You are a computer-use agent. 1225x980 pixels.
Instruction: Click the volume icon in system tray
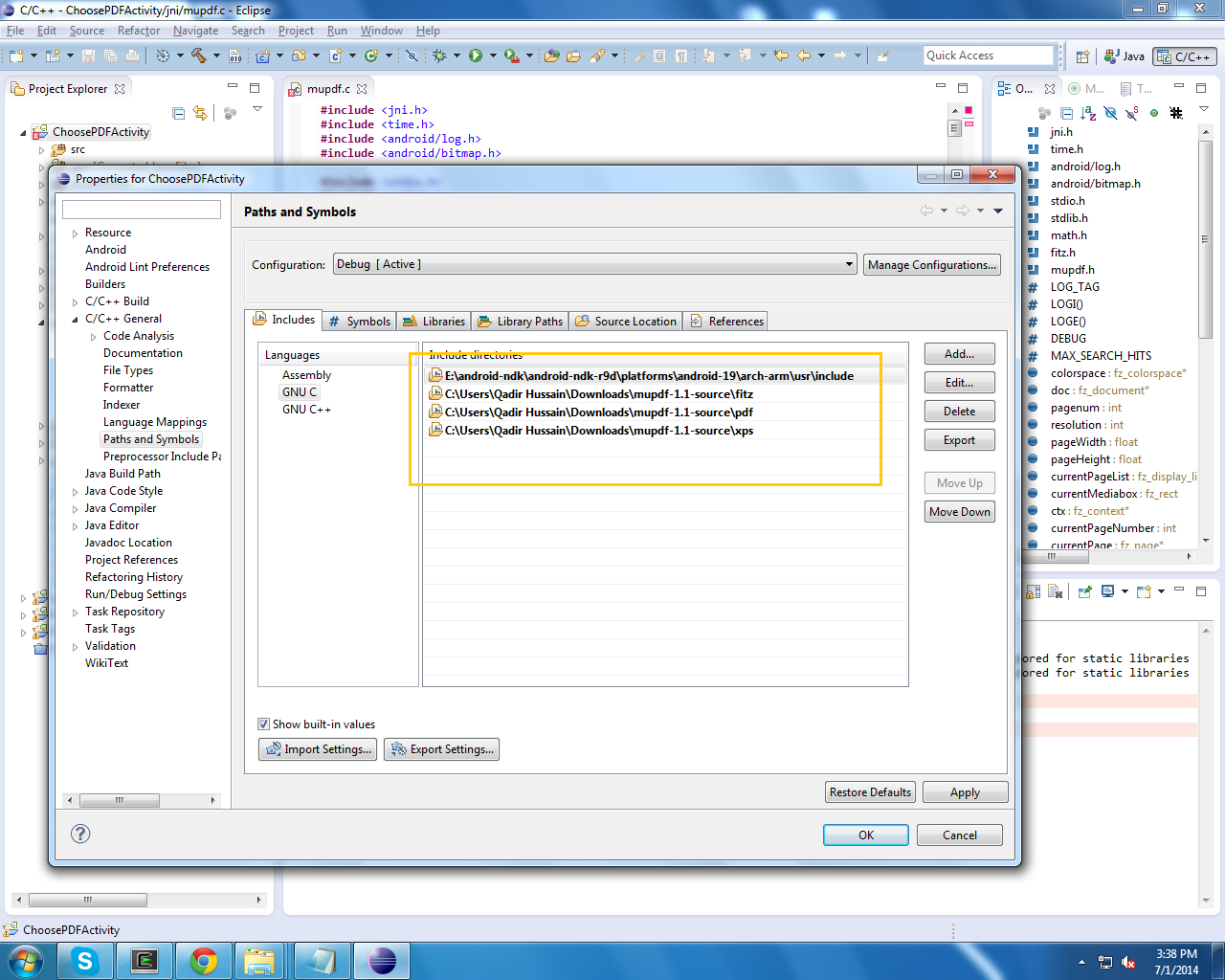[1128, 962]
